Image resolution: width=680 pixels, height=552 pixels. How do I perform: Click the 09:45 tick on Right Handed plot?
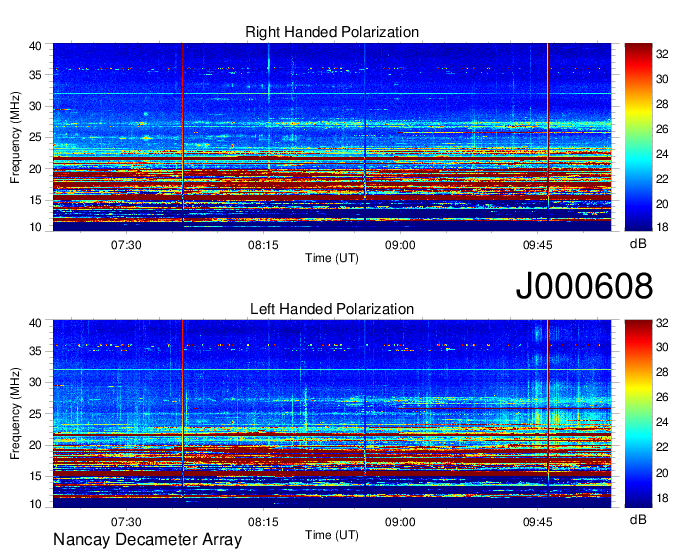538,245
